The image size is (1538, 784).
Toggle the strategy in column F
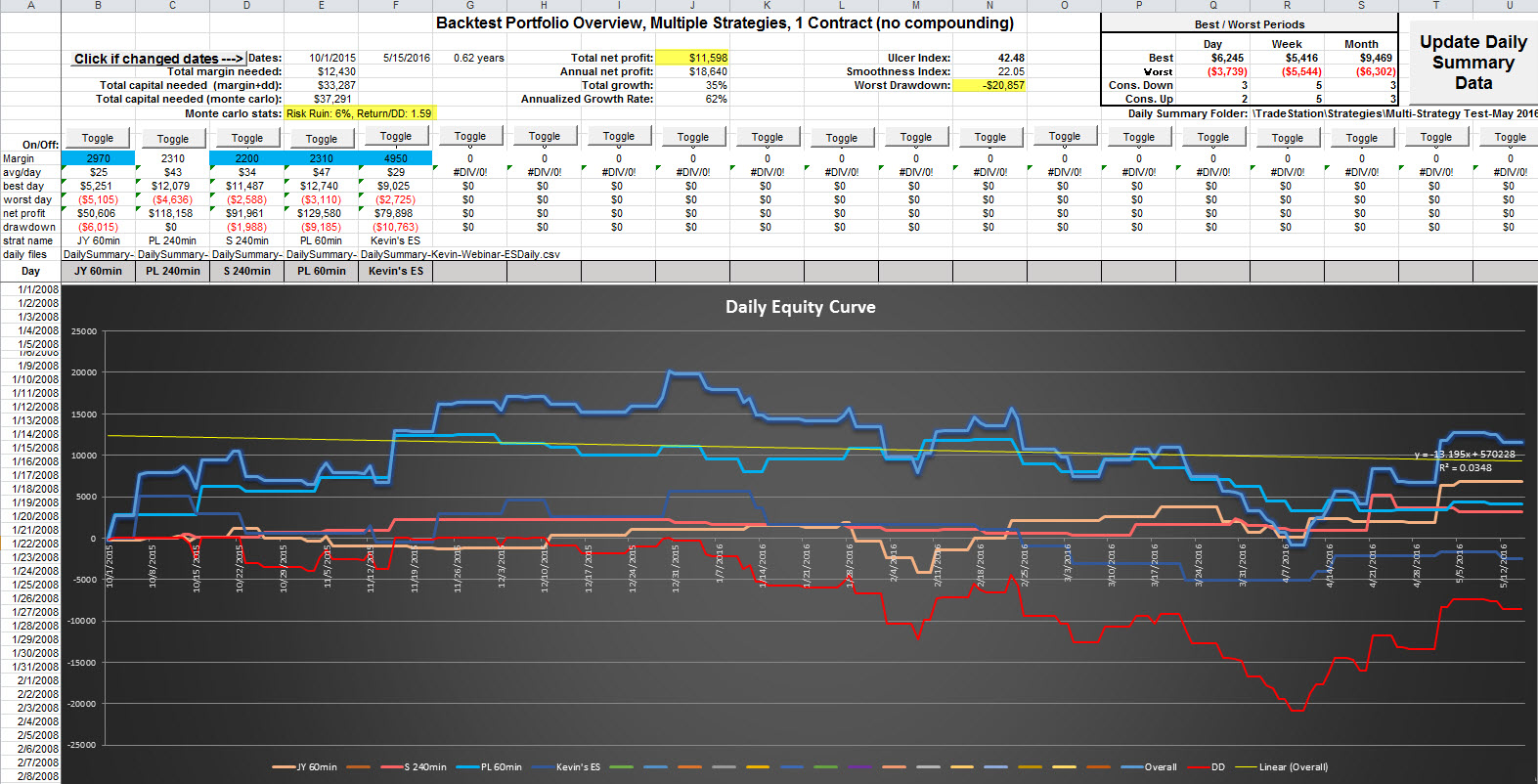[x=396, y=137]
